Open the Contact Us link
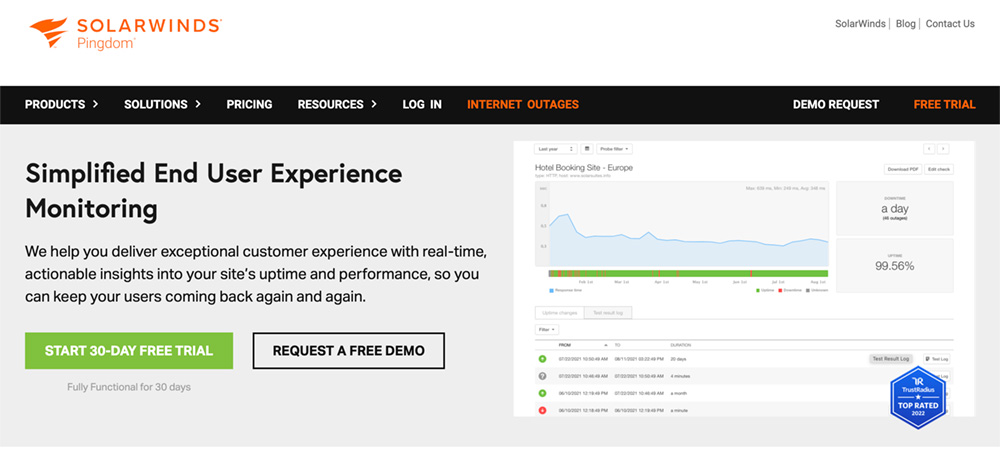 coord(950,24)
